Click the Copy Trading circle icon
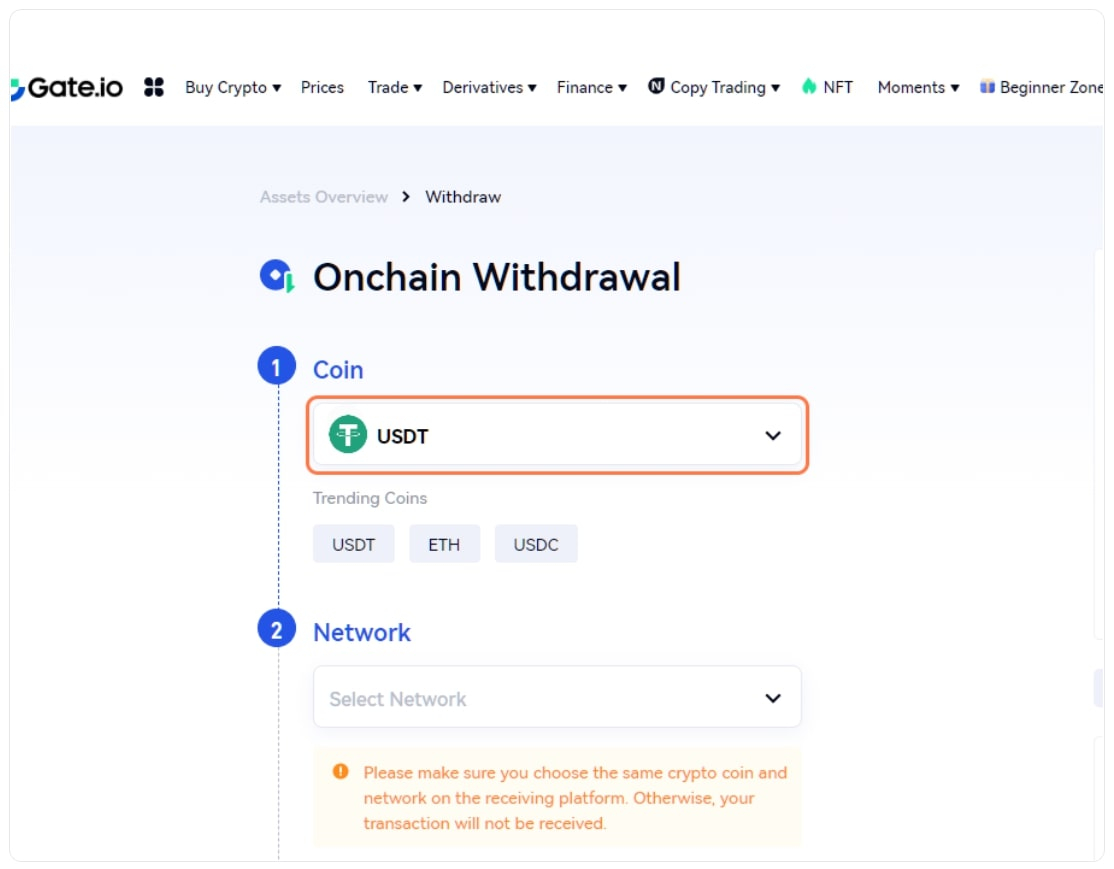Image resolution: width=1114 pixels, height=869 pixels. [655, 87]
